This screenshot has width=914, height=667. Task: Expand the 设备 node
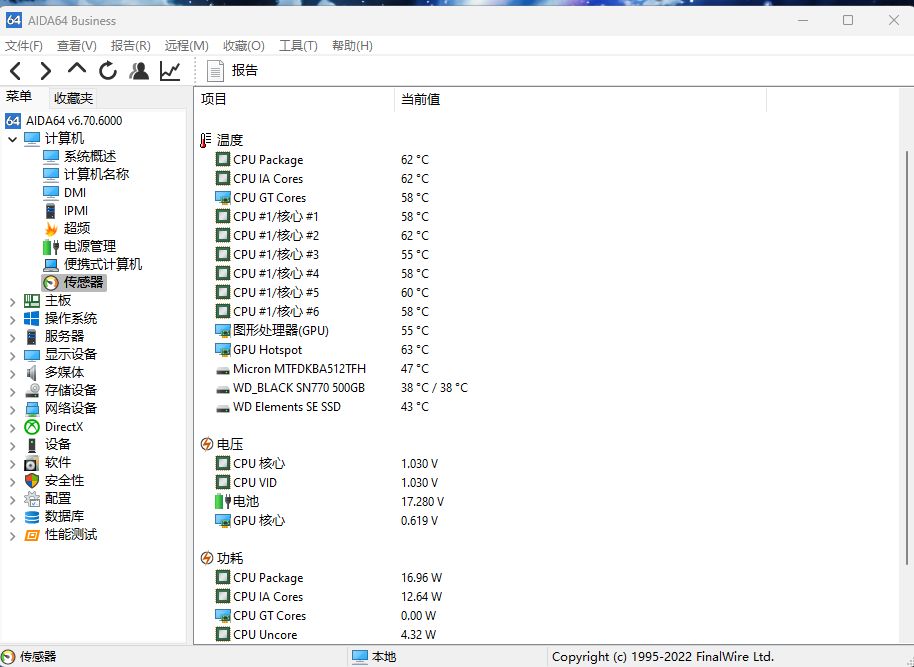point(12,446)
